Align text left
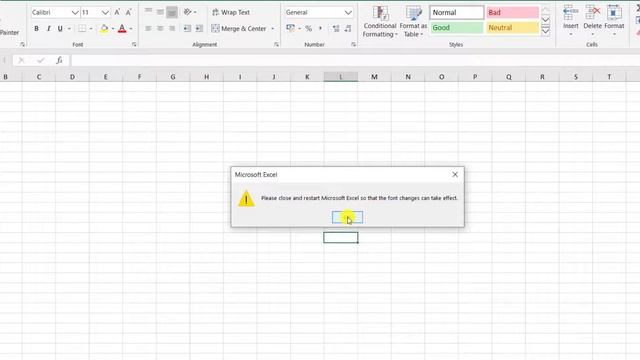This screenshot has width=640, height=360. coord(148,29)
